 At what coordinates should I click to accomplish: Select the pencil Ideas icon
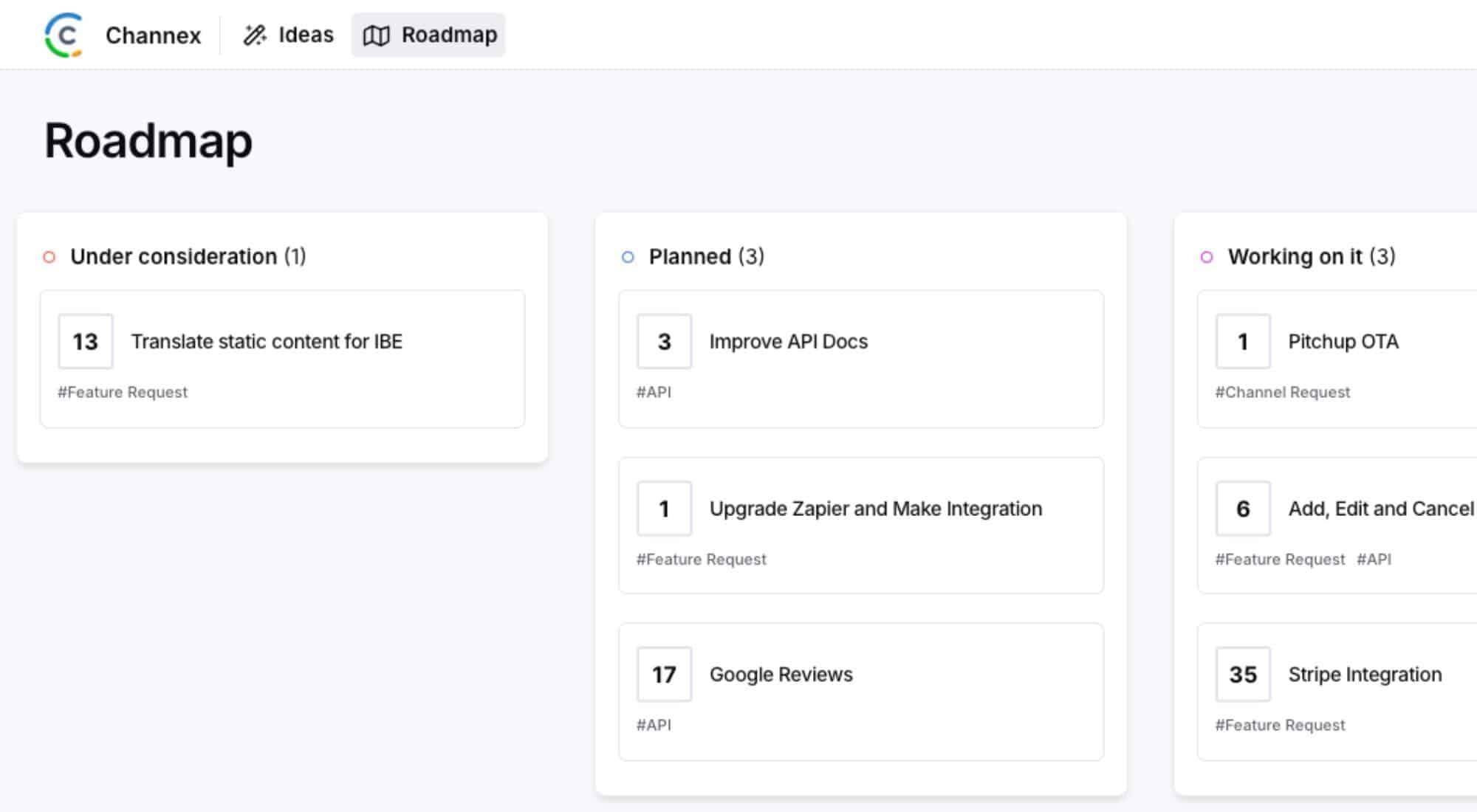255,34
